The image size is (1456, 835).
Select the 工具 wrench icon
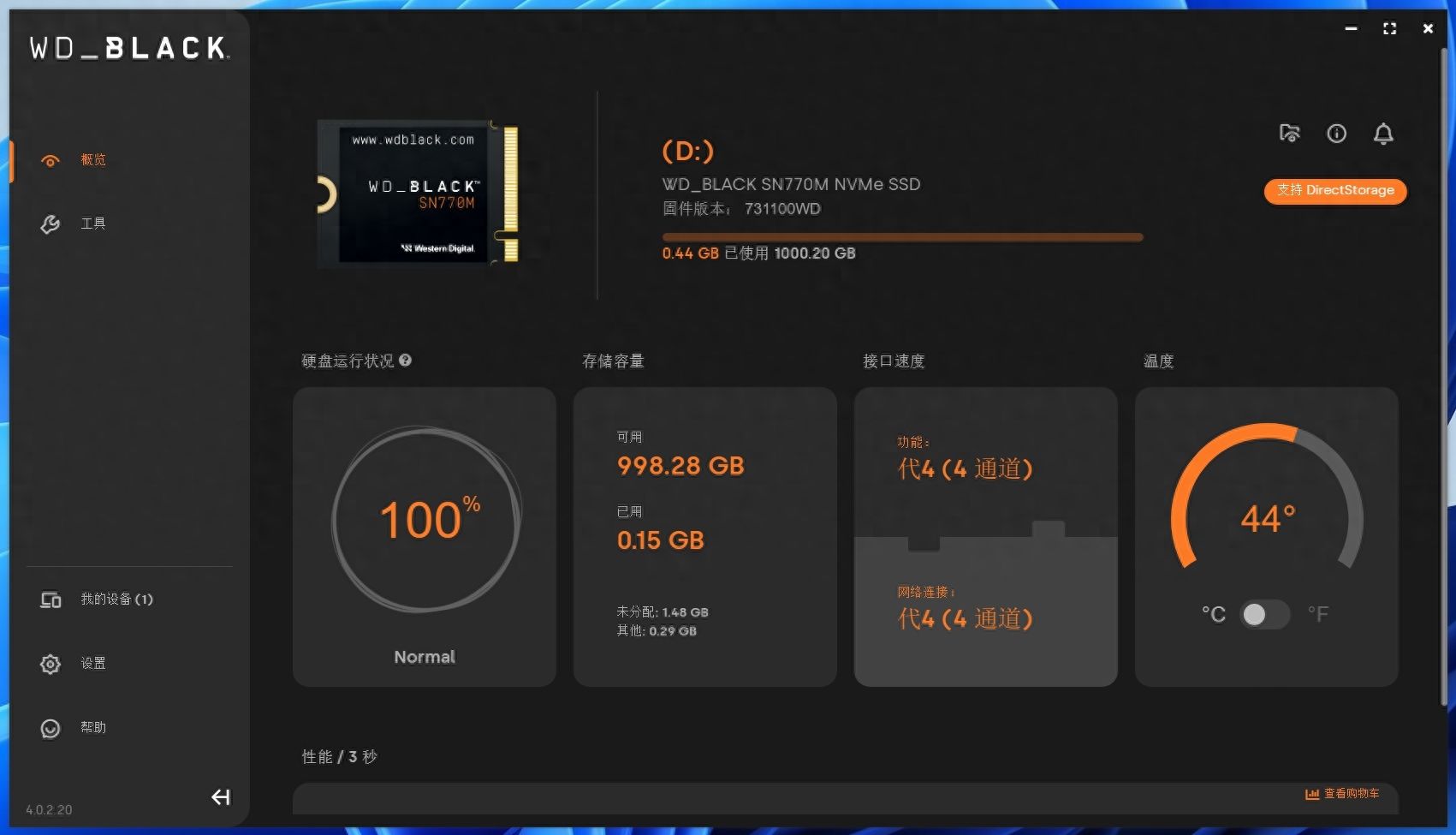click(x=51, y=224)
